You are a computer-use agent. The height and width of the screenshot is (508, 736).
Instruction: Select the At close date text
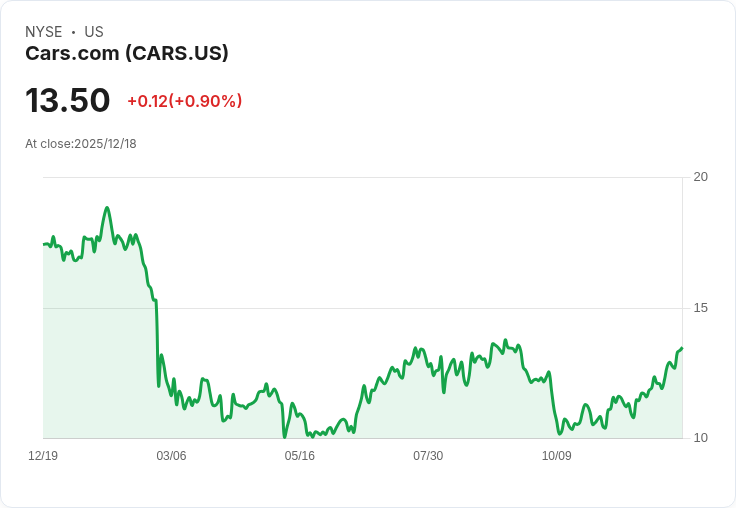pyautogui.click(x=81, y=144)
